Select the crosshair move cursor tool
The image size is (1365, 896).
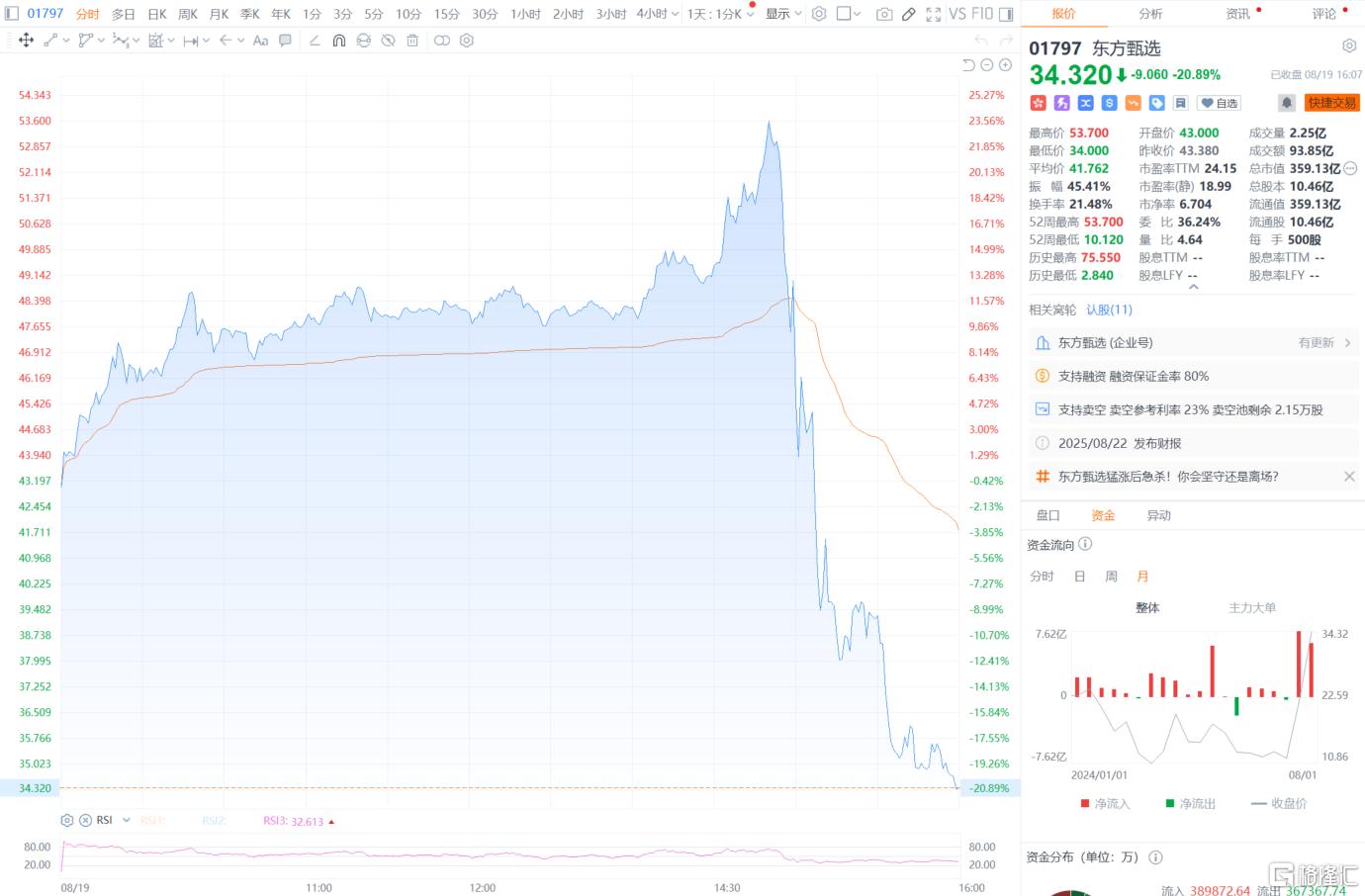(27, 41)
